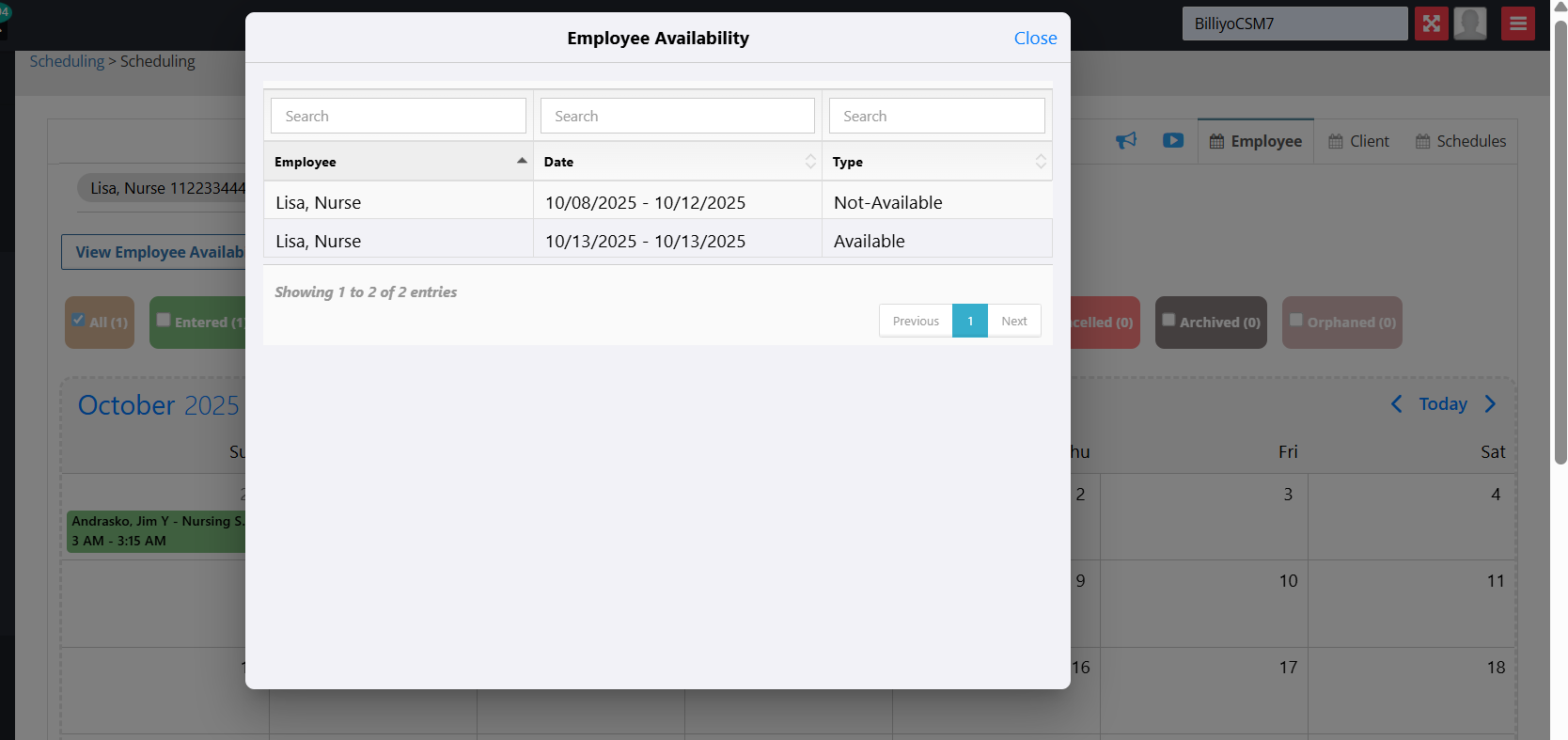Sort by the Date column header
The width and height of the screenshot is (1568, 740).
point(677,162)
